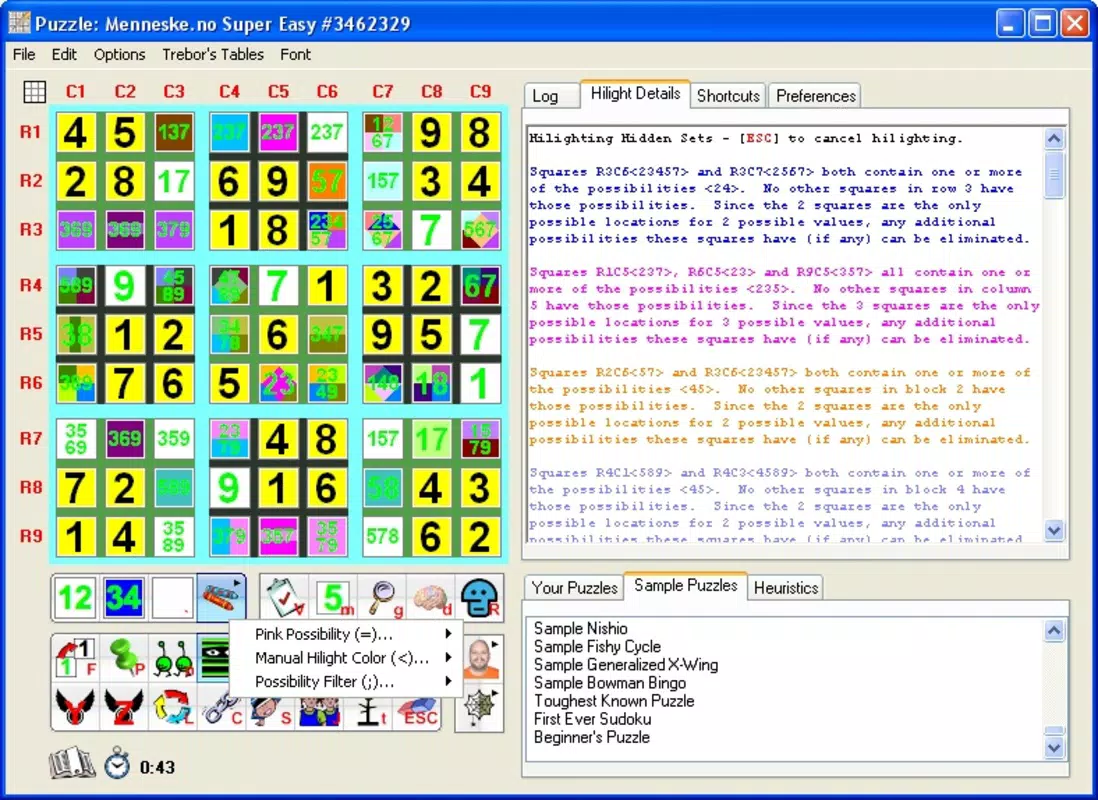Select the blue 34 possibility mode button
The height and width of the screenshot is (800, 1098).
point(123,598)
